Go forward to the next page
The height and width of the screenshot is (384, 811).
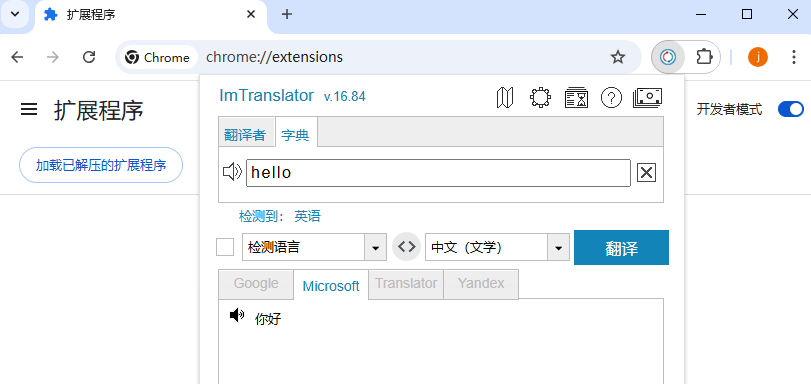point(53,57)
